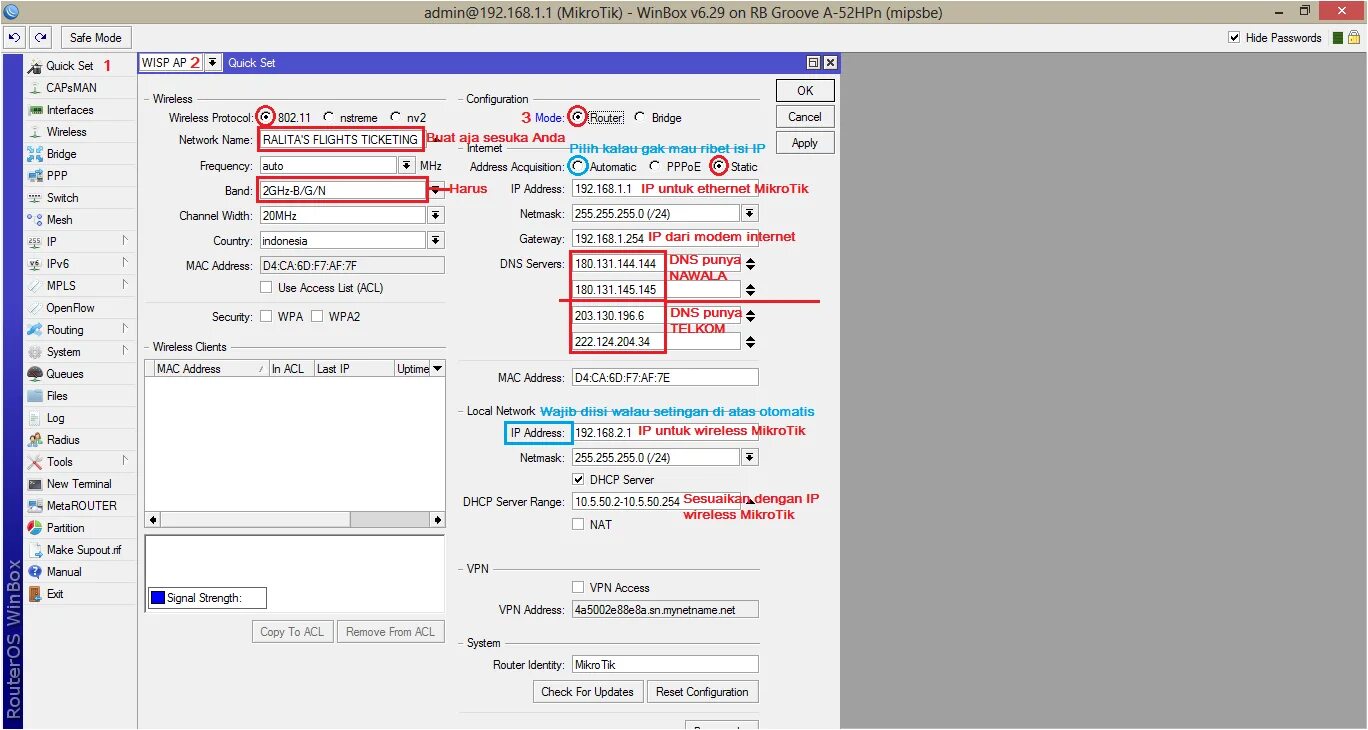Select Bridge mode radio button
This screenshot has width=1368, height=730.
pos(641,117)
